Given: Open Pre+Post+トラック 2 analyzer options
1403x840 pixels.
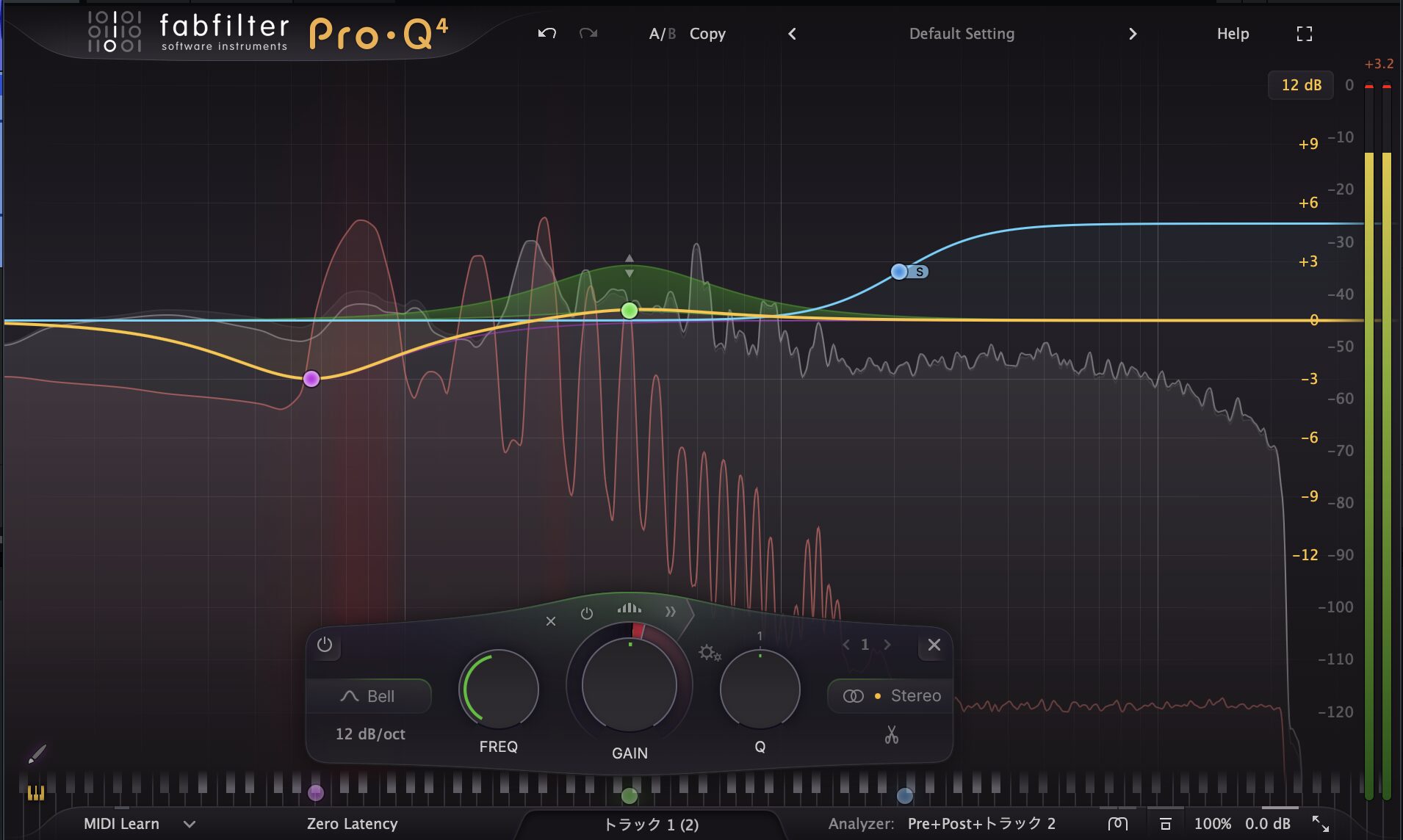Looking at the screenshot, I should (981, 824).
